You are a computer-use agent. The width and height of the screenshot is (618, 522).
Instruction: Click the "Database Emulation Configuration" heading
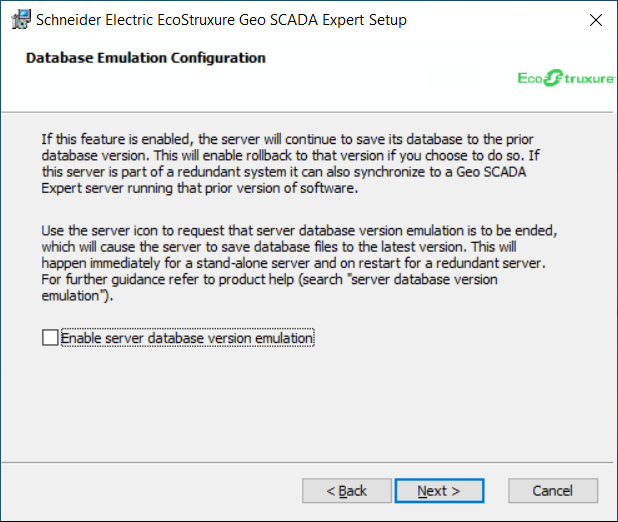click(x=145, y=58)
